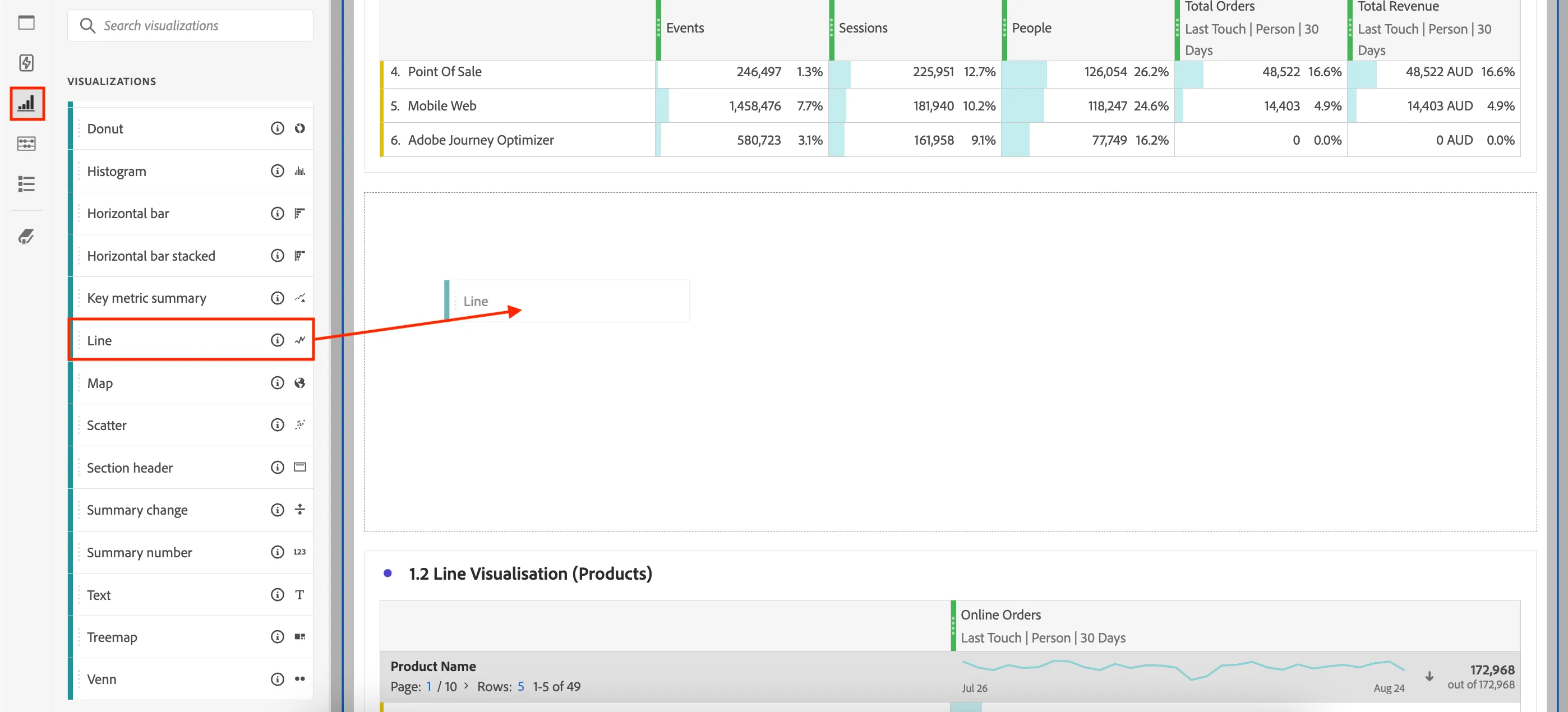Click the Online Orders sparkline trend
Image resolution: width=1568 pixels, height=712 pixels.
click(x=1183, y=669)
